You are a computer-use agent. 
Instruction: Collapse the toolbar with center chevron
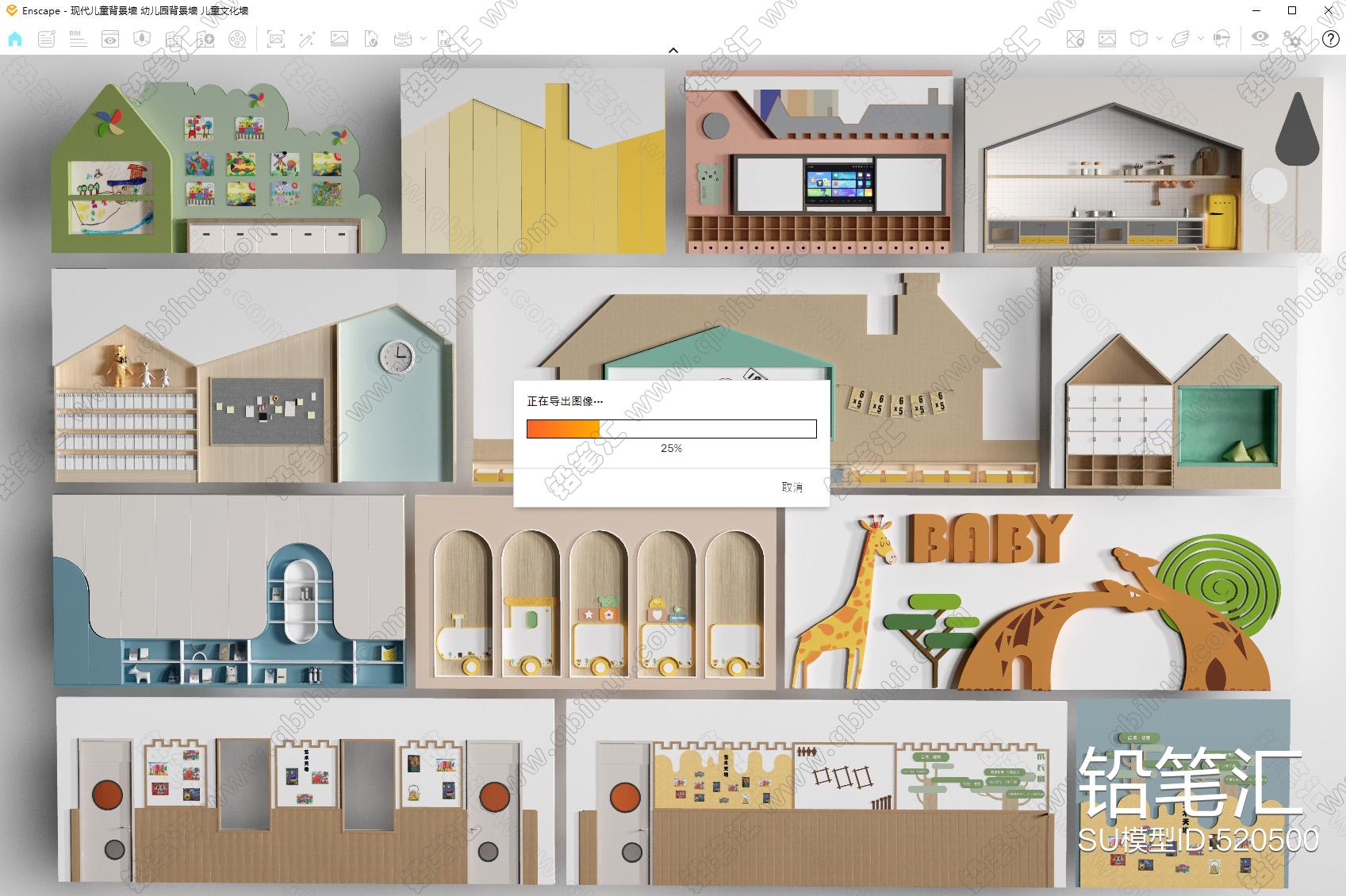(x=673, y=50)
